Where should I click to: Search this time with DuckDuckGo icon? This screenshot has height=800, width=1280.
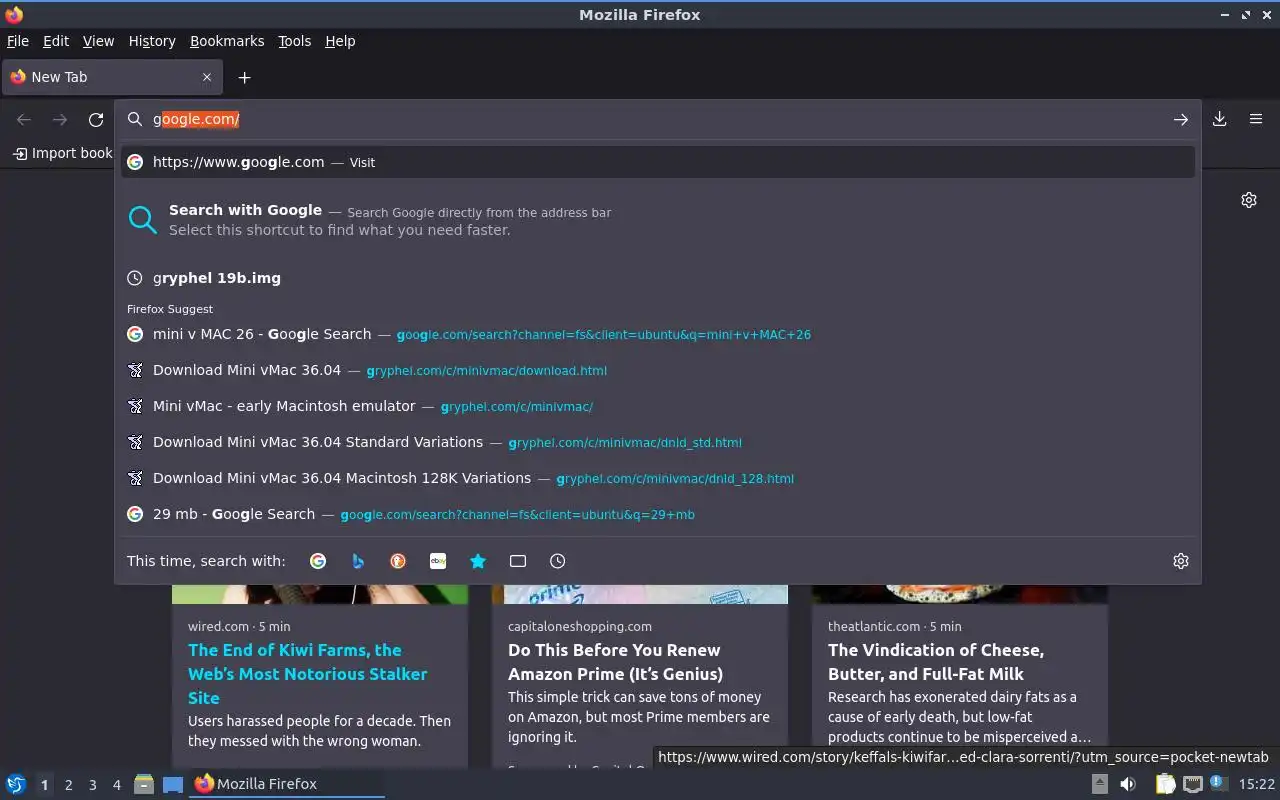(398, 561)
